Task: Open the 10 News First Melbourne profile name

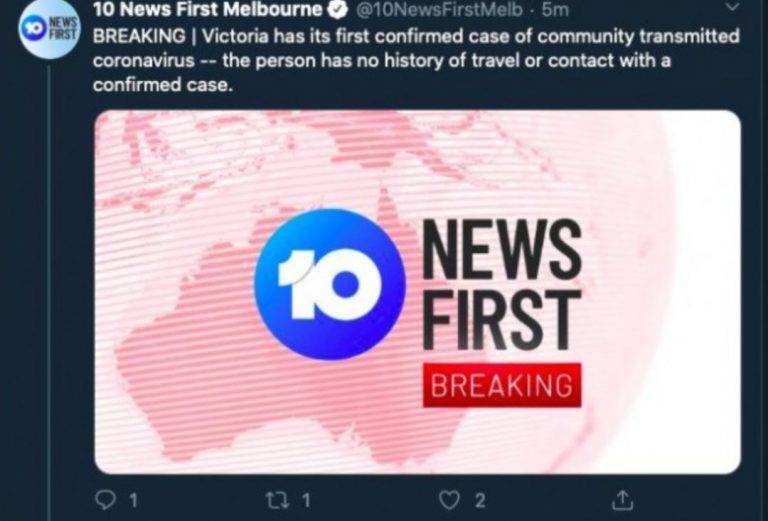Action: click(x=208, y=9)
